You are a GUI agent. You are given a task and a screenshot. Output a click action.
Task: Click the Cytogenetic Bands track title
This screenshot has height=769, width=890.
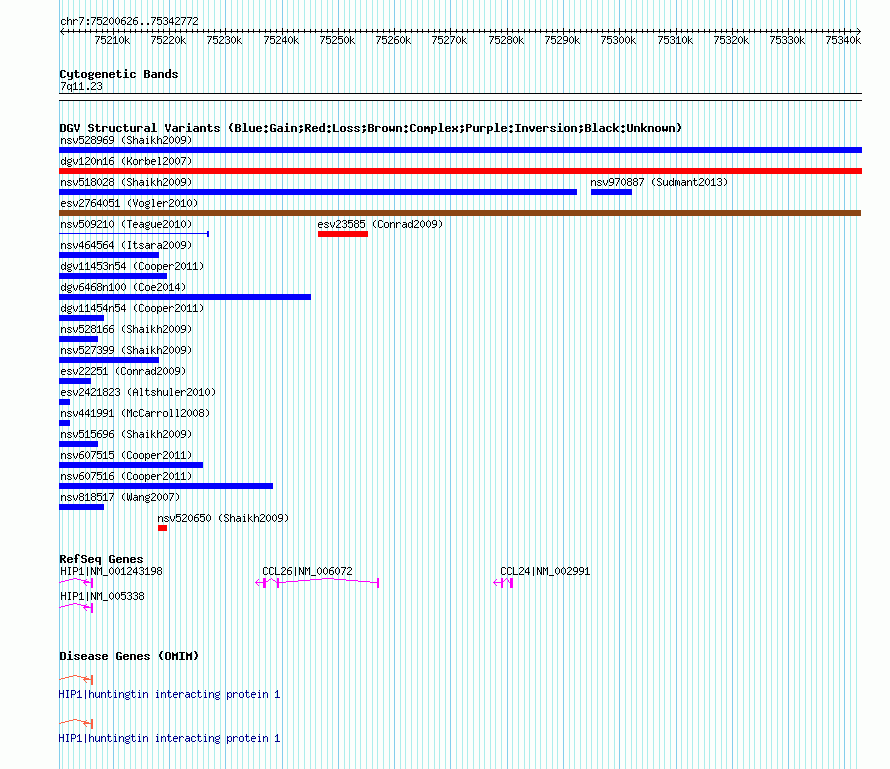(119, 74)
